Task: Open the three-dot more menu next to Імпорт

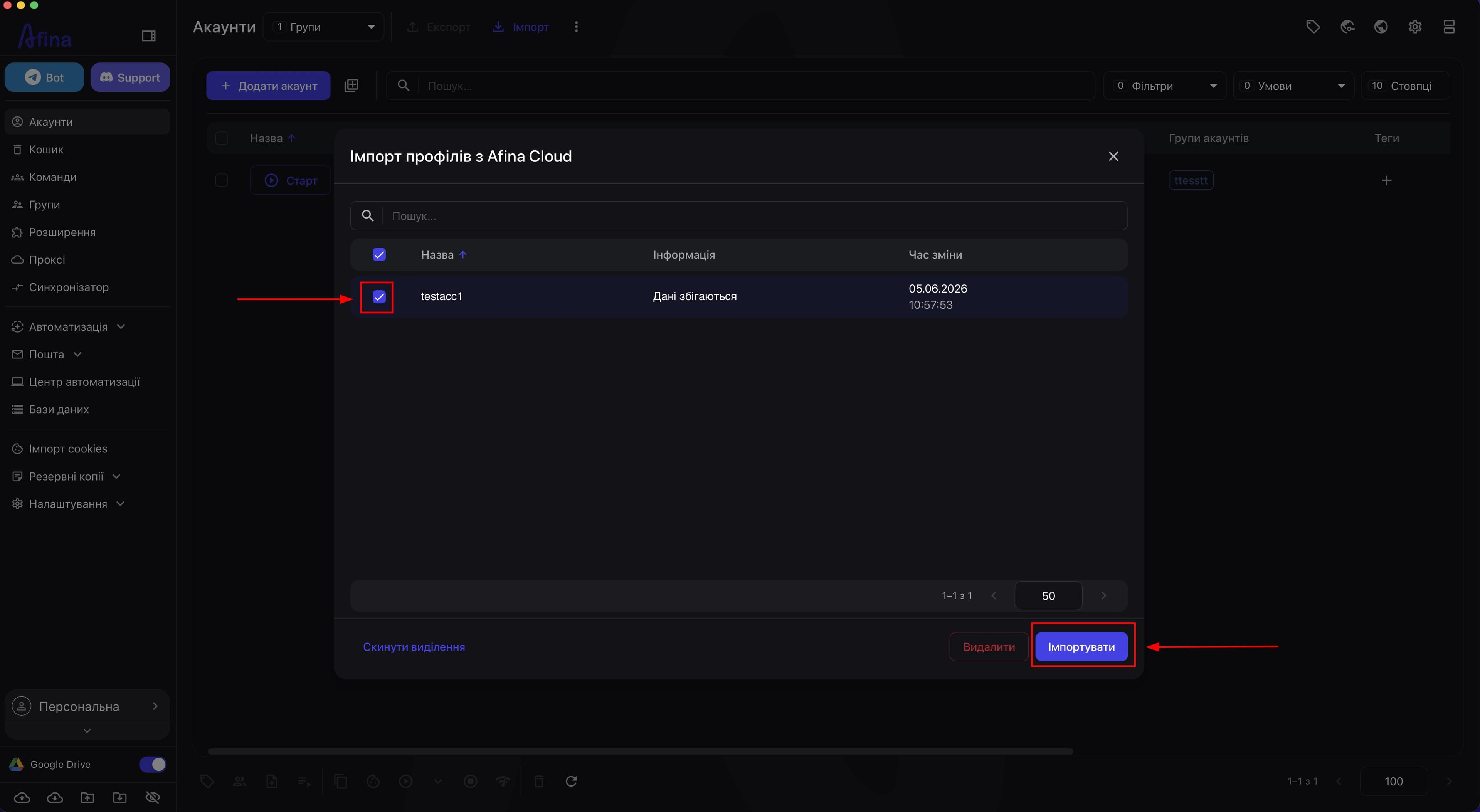Action: (x=576, y=27)
